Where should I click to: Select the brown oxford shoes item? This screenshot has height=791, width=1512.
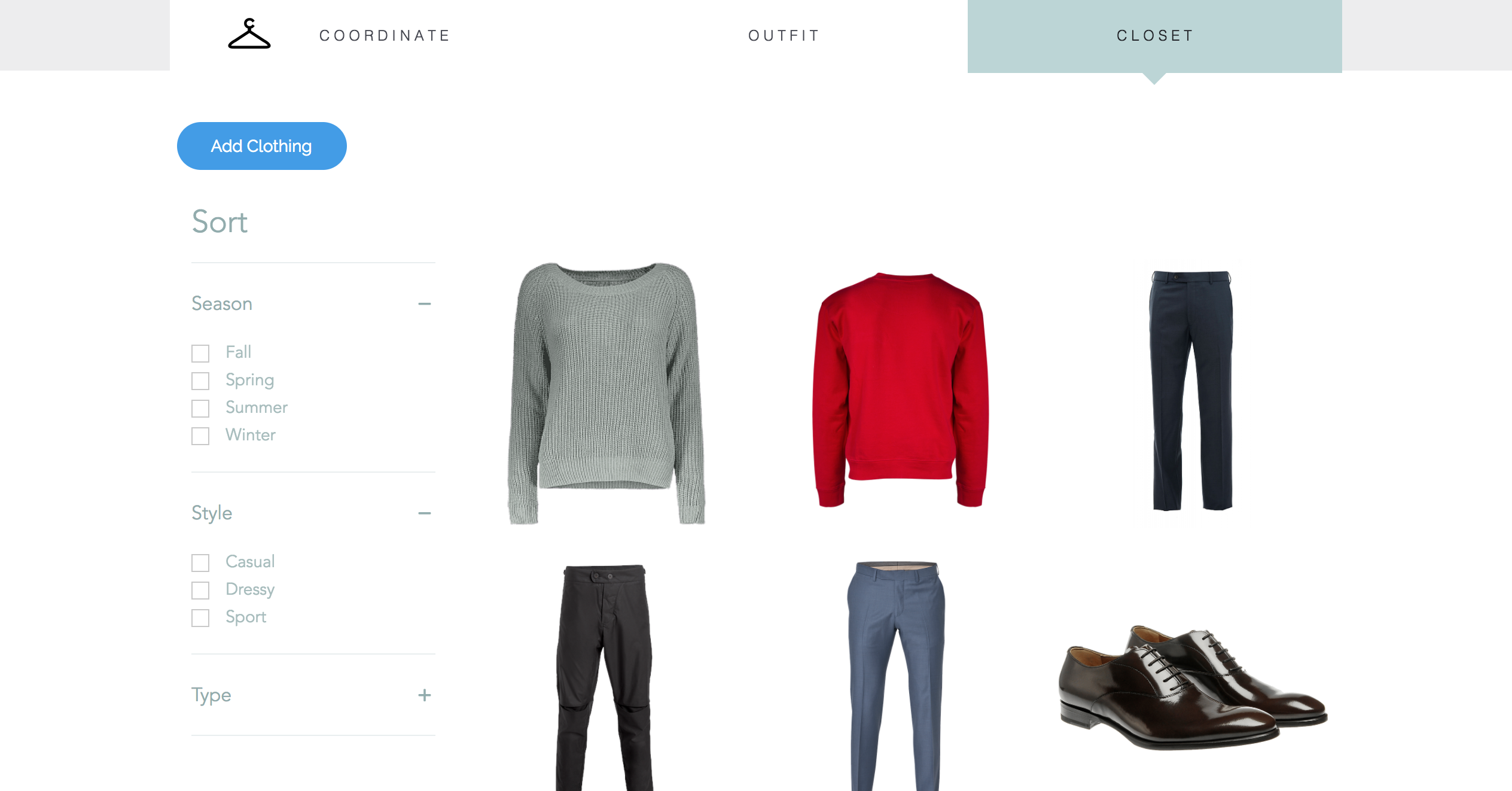click(x=1193, y=687)
